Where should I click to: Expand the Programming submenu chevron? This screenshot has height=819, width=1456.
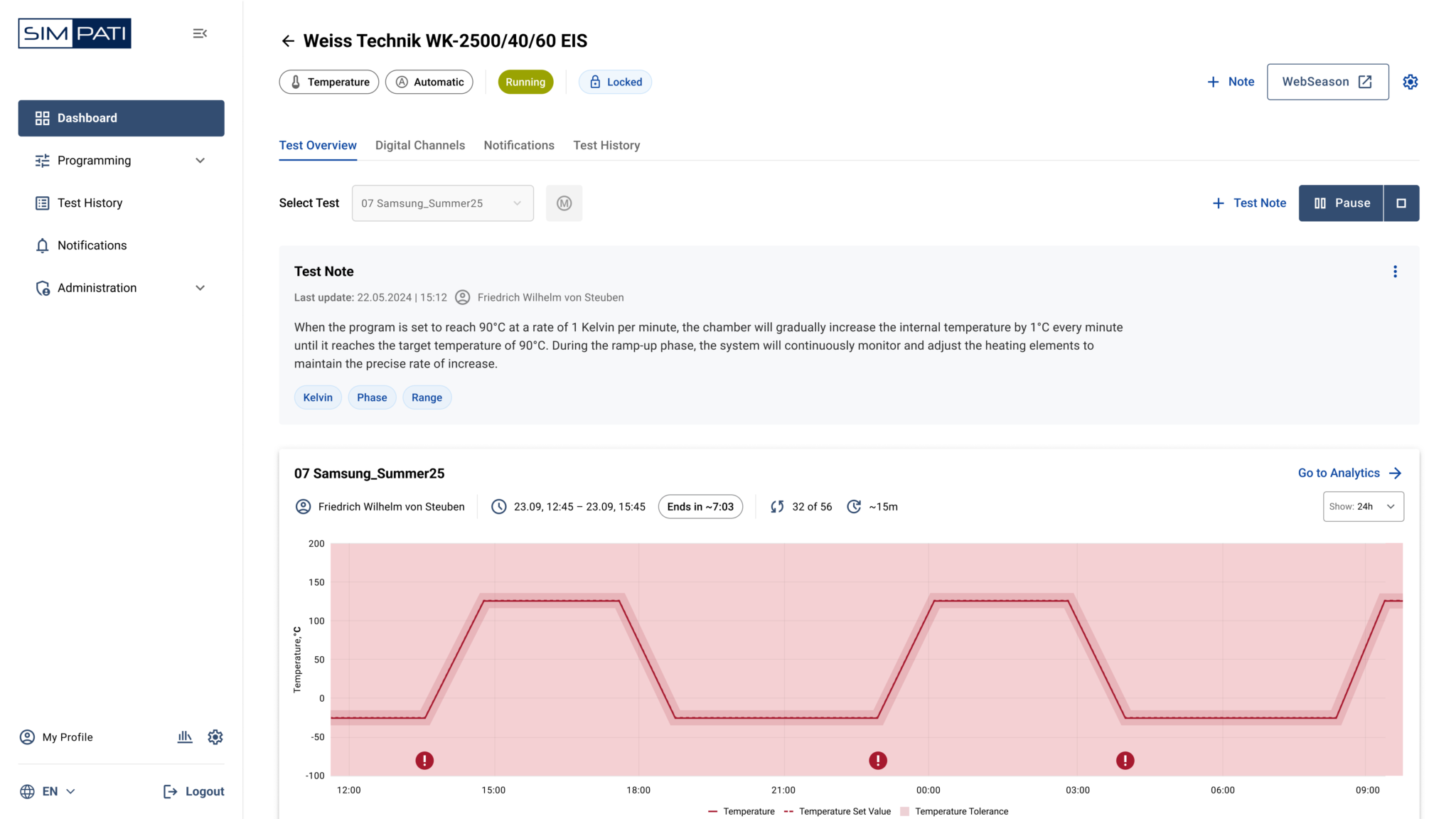click(x=200, y=161)
